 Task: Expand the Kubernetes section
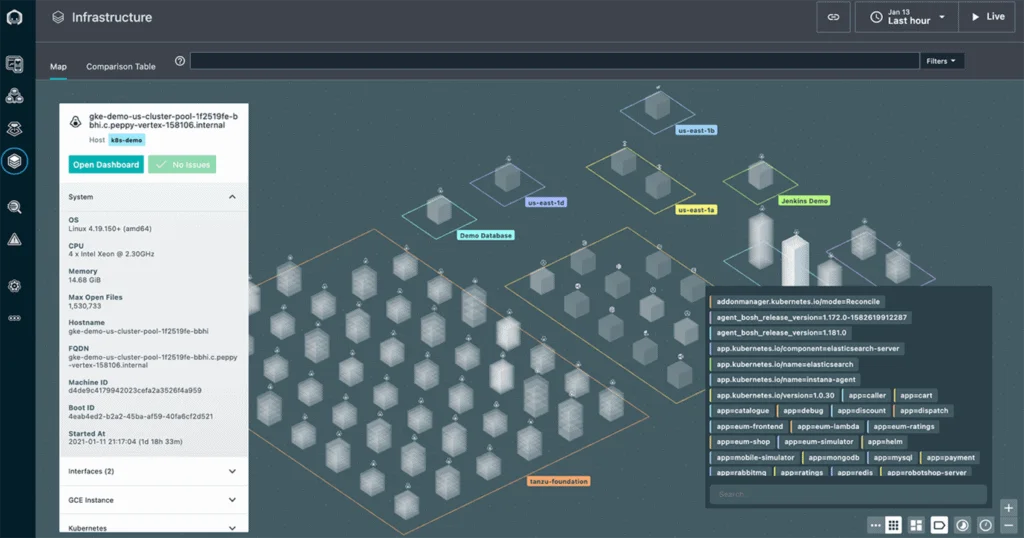(153, 526)
